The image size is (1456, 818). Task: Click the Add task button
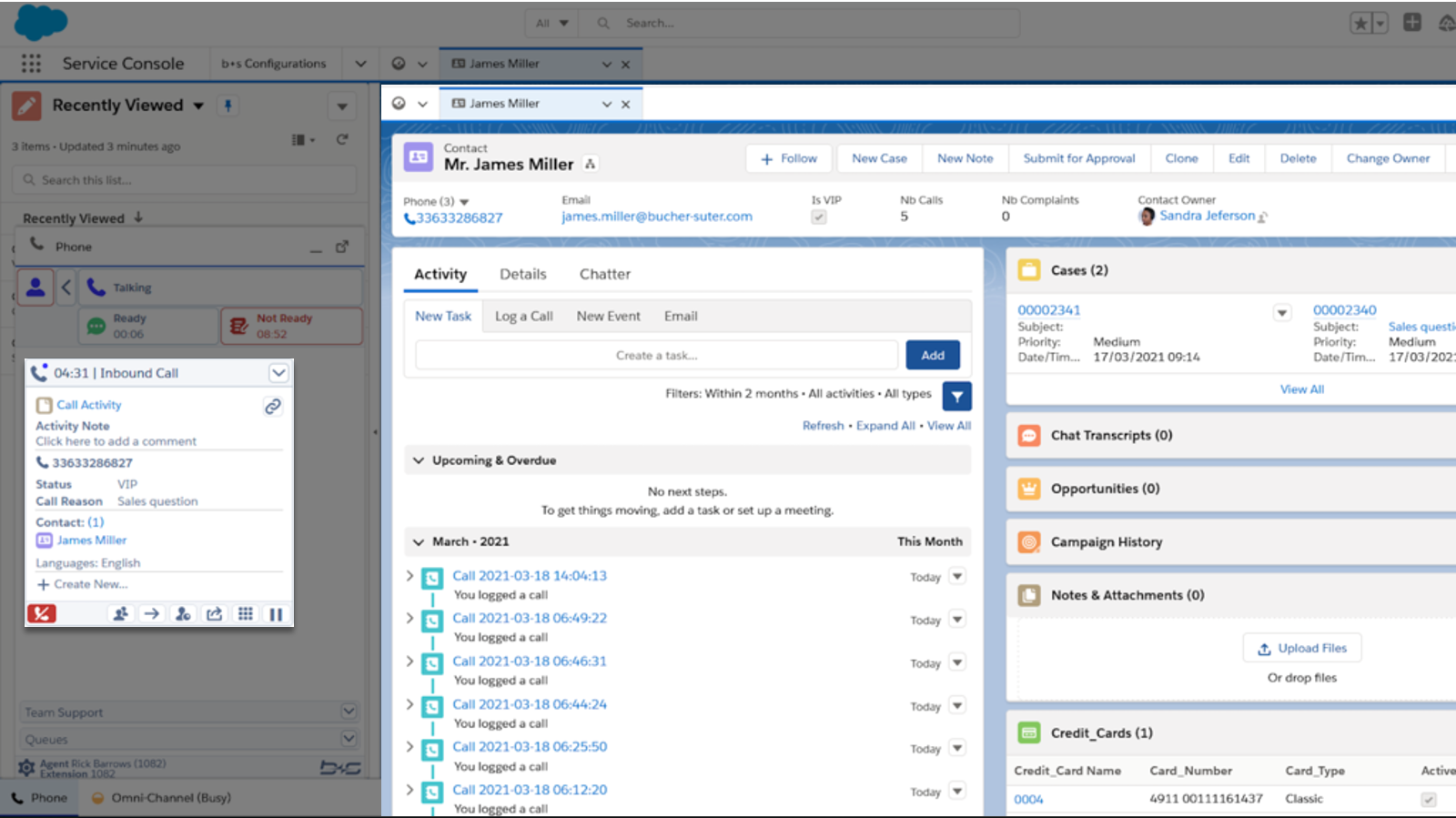click(933, 355)
